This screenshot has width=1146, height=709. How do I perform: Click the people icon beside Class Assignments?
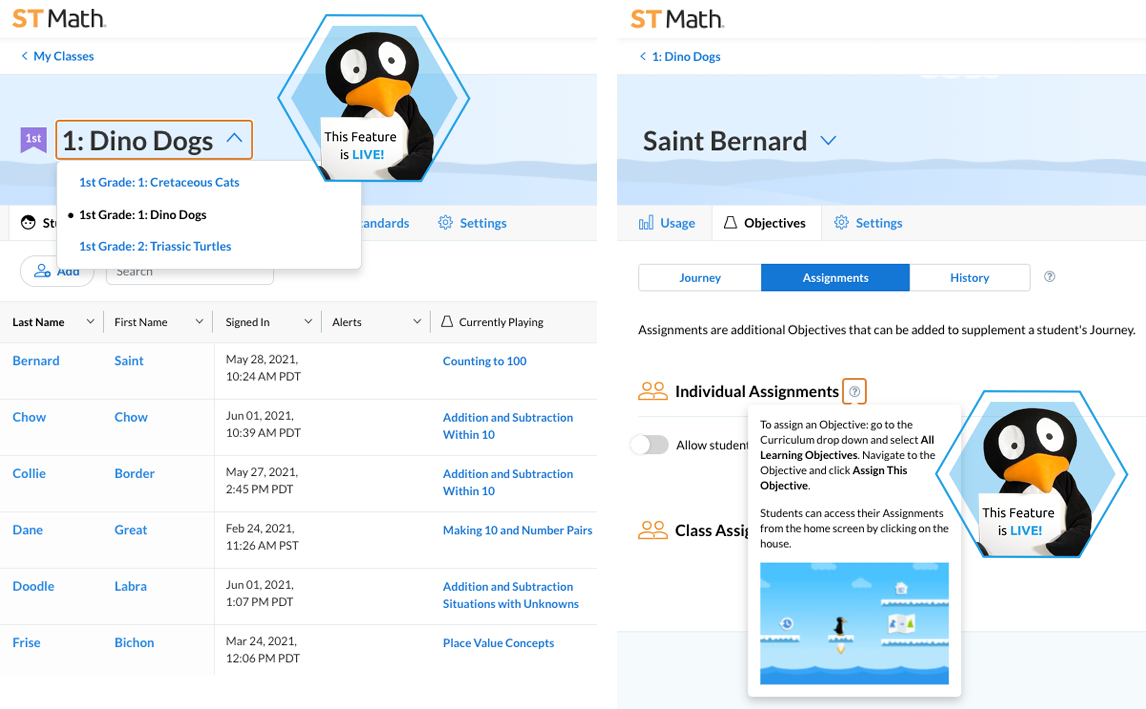pyautogui.click(x=653, y=530)
